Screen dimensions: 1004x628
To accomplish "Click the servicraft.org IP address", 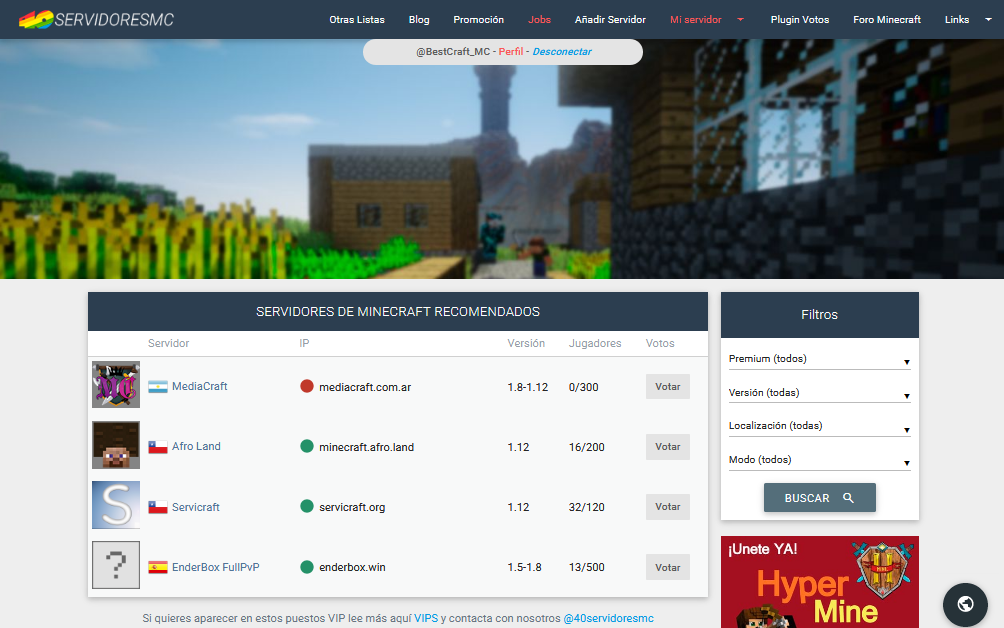I will tap(352, 508).
